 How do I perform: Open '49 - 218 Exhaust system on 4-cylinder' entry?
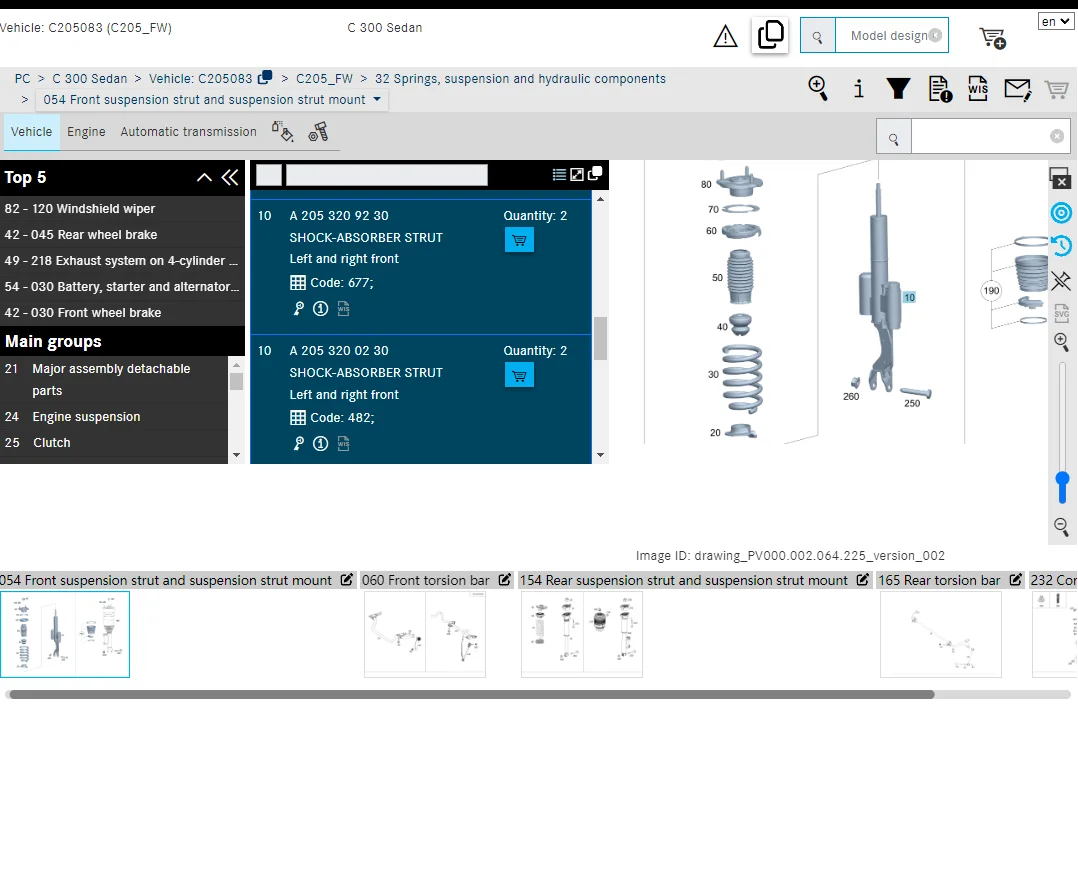coord(122,261)
